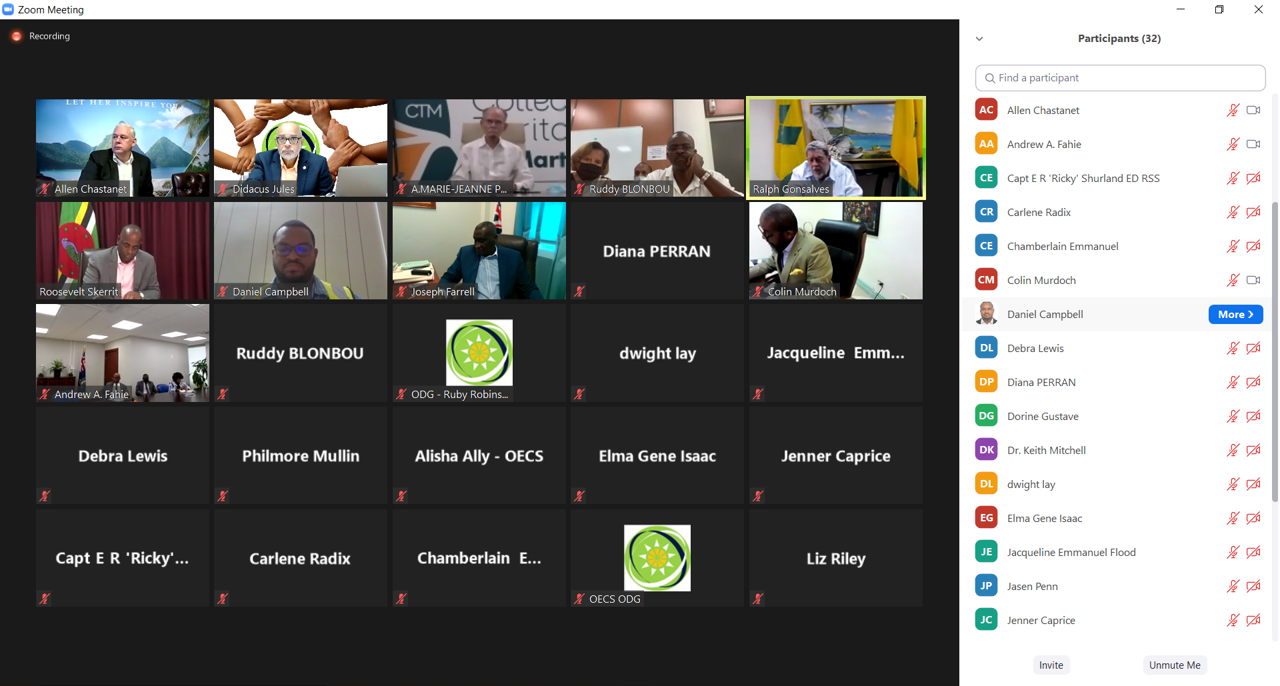Click the Invite button
Image resolution: width=1280 pixels, height=686 pixels.
click(1051, 665)
